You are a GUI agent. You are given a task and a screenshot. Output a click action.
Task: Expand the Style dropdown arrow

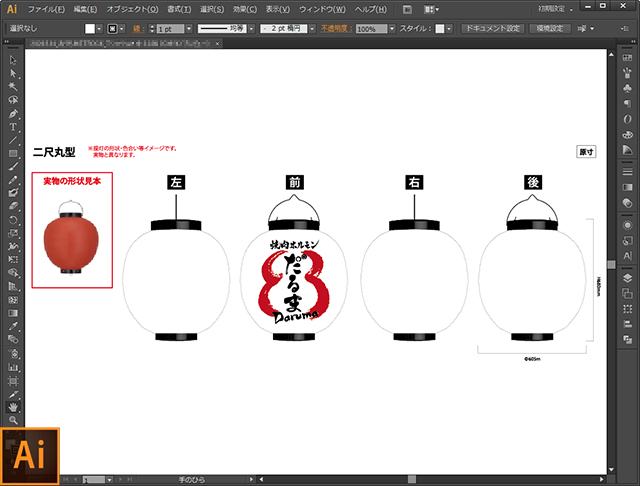pos(449,29)
